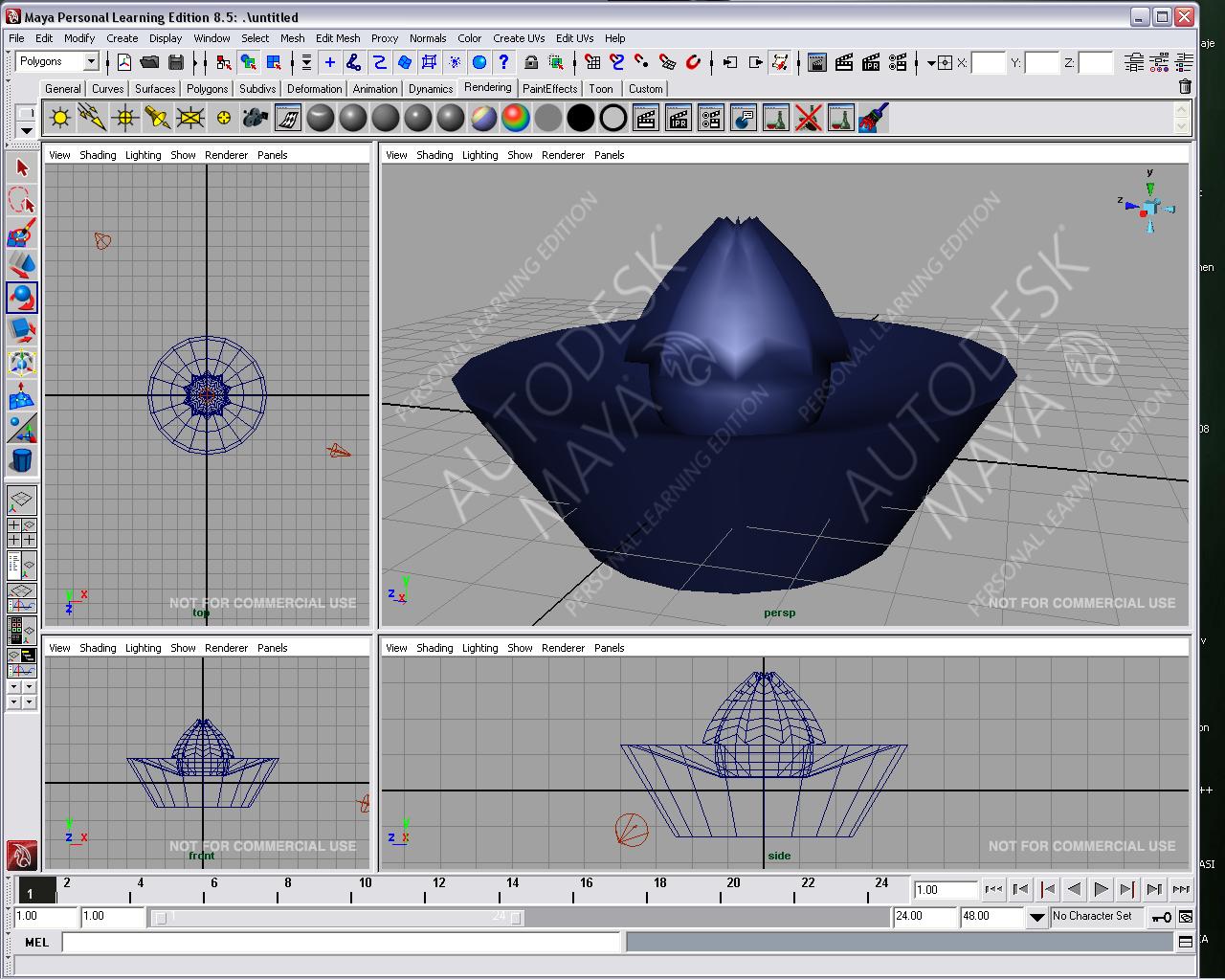Open Show menu in the front view
The width and height of the screenshot is (1225, 980).
[183, 648]
